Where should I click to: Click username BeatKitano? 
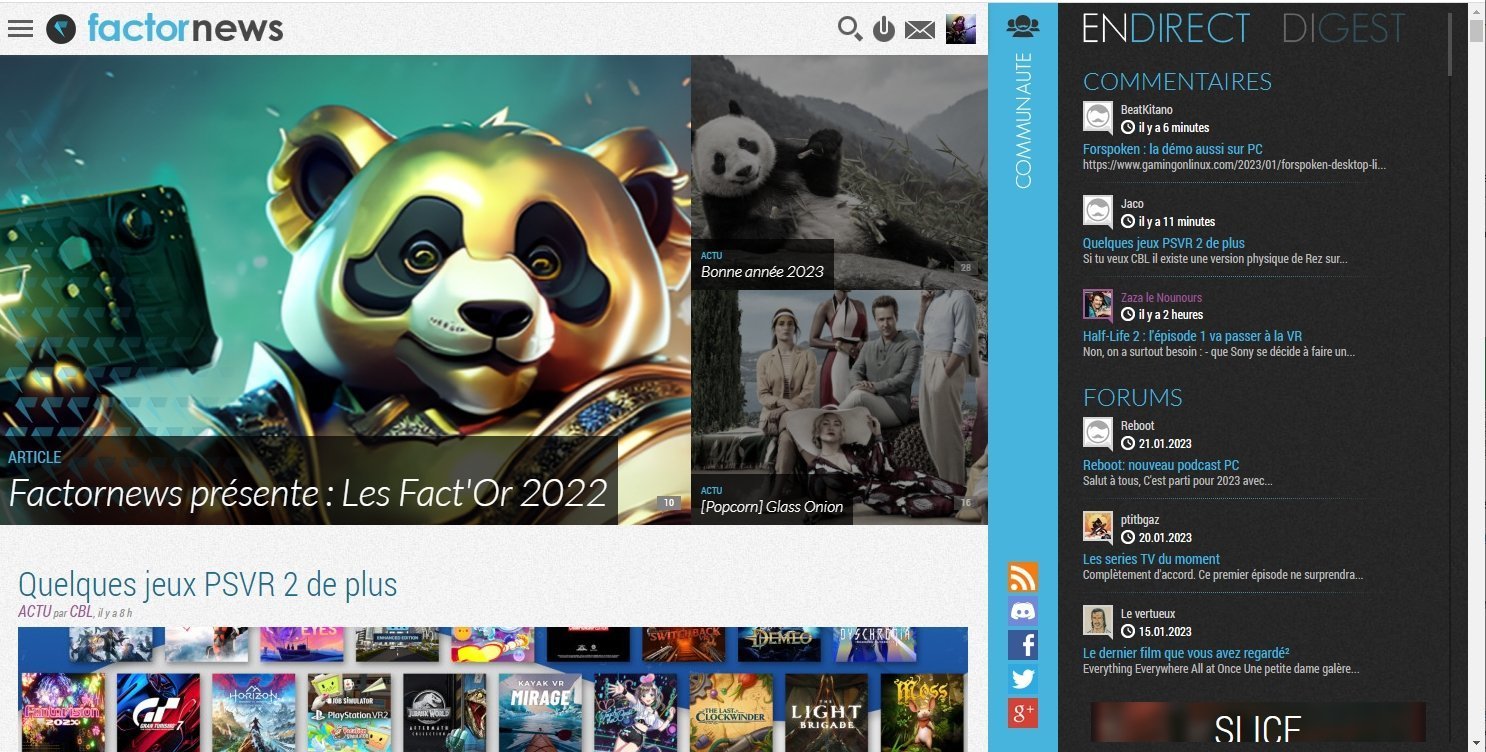tap(1146, 110)
